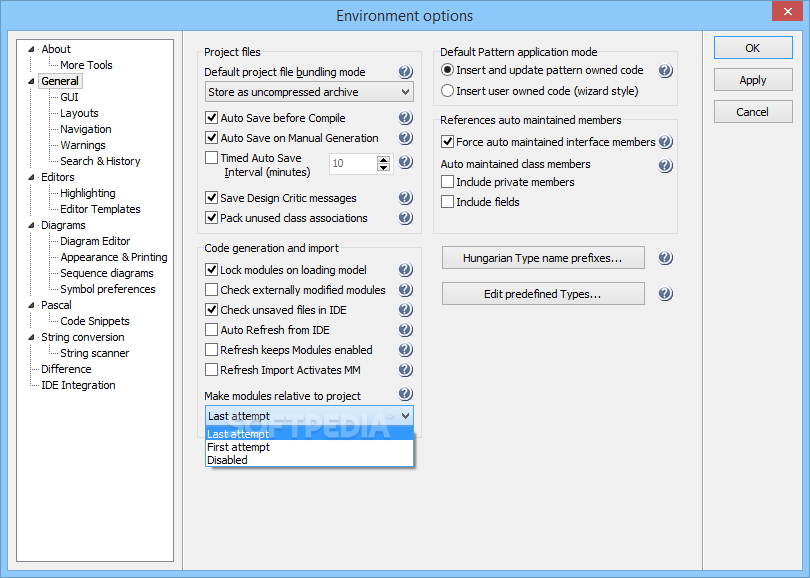The height and width of the screenshot is (578, 810).
Task: Show help for Lock modules on loading model
Action: pos(406,270)
